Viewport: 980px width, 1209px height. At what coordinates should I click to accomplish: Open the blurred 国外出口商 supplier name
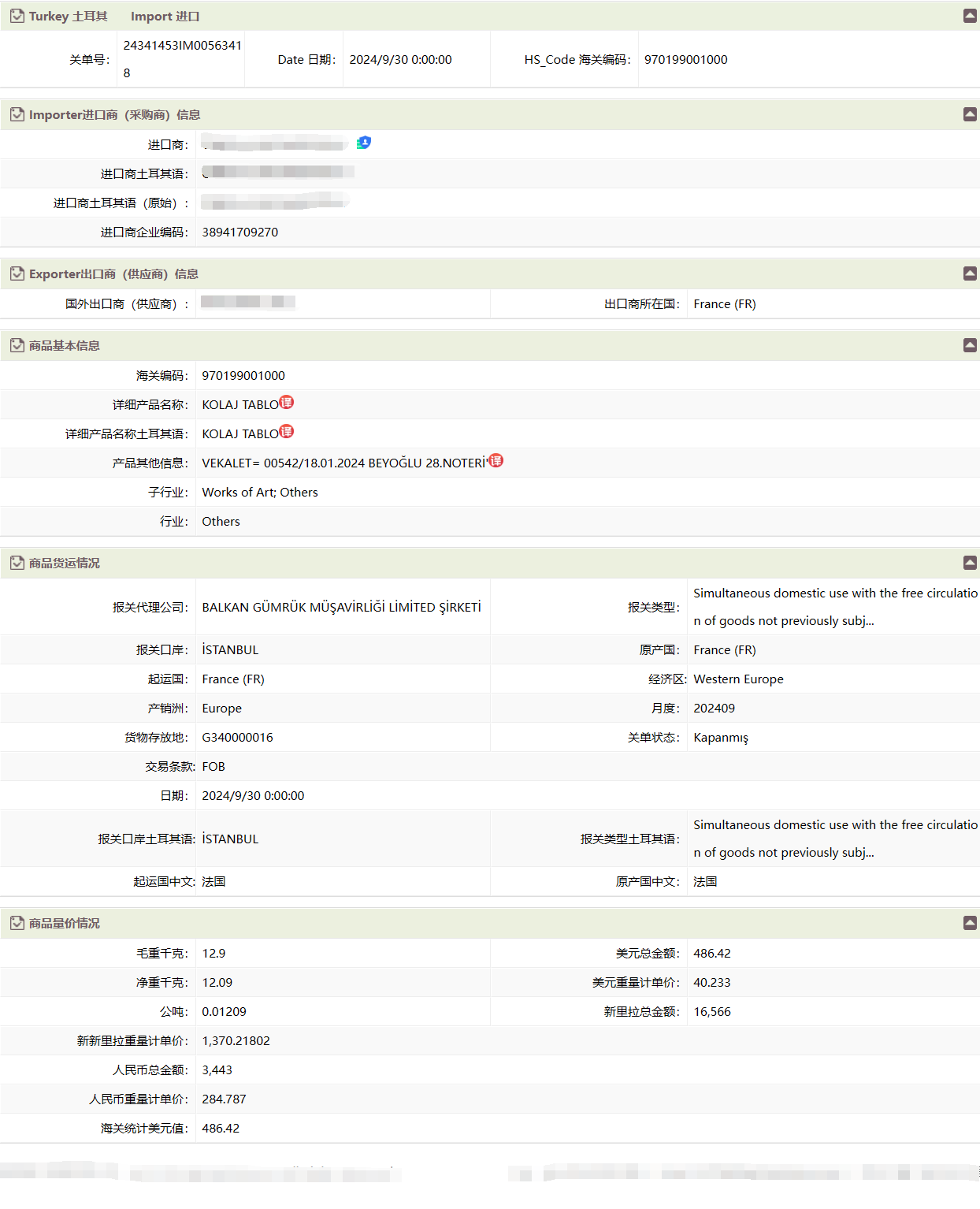(x=247, y=303)
